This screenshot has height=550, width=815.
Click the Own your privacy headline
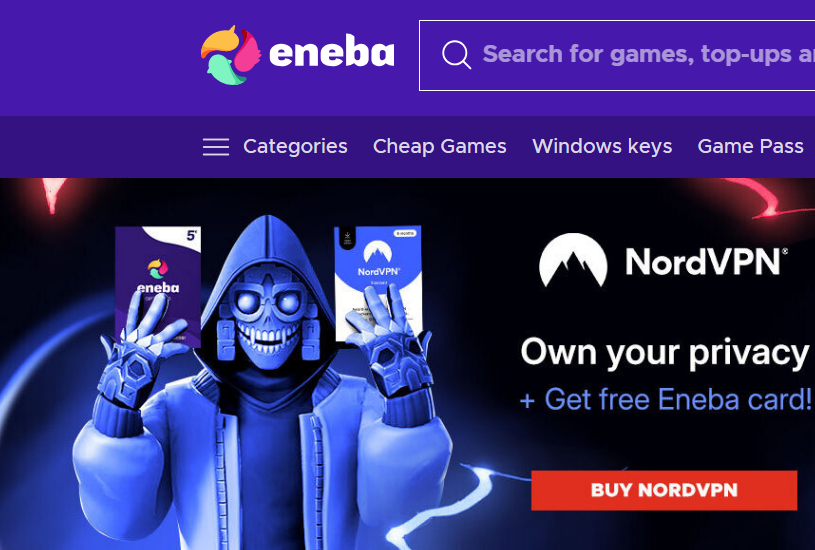pyautogui.click(x=665, y=353)
